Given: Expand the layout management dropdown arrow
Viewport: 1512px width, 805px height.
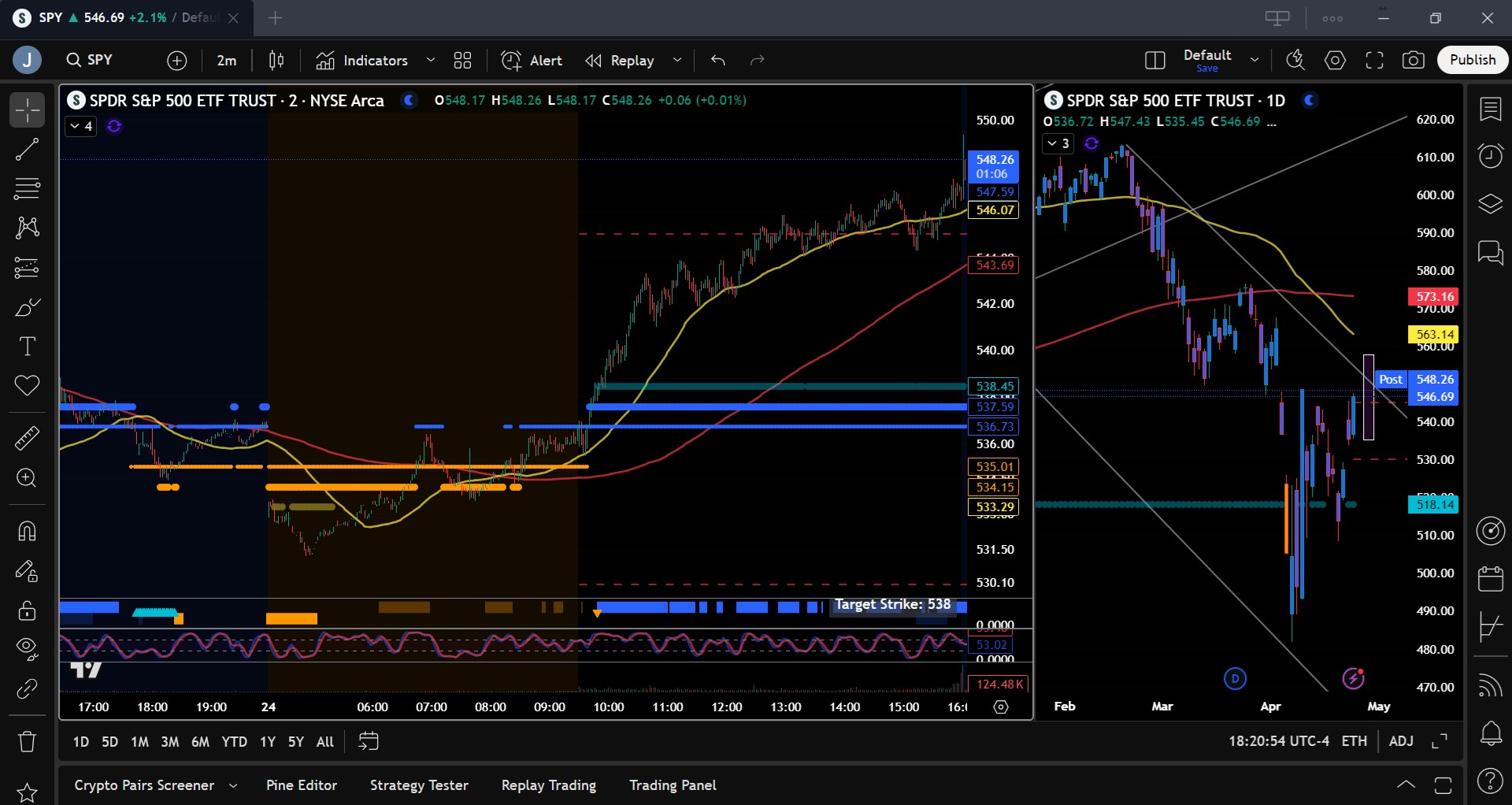Looking at the screenshot, I should coord(1254,60).
